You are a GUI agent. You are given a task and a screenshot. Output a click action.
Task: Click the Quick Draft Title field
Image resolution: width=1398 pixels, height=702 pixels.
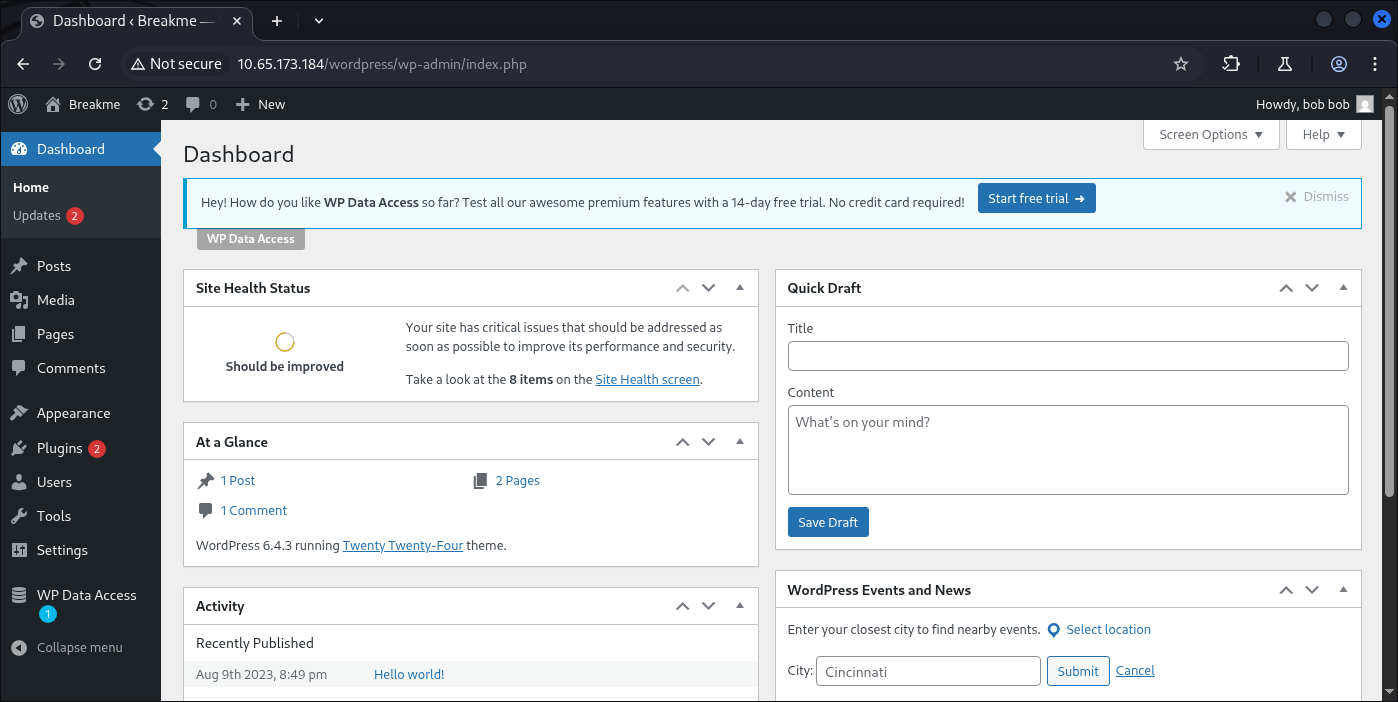coord(1068,356)
